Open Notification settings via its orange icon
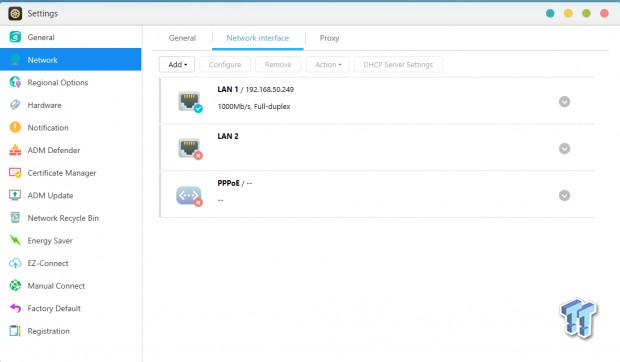 (15, 127)
